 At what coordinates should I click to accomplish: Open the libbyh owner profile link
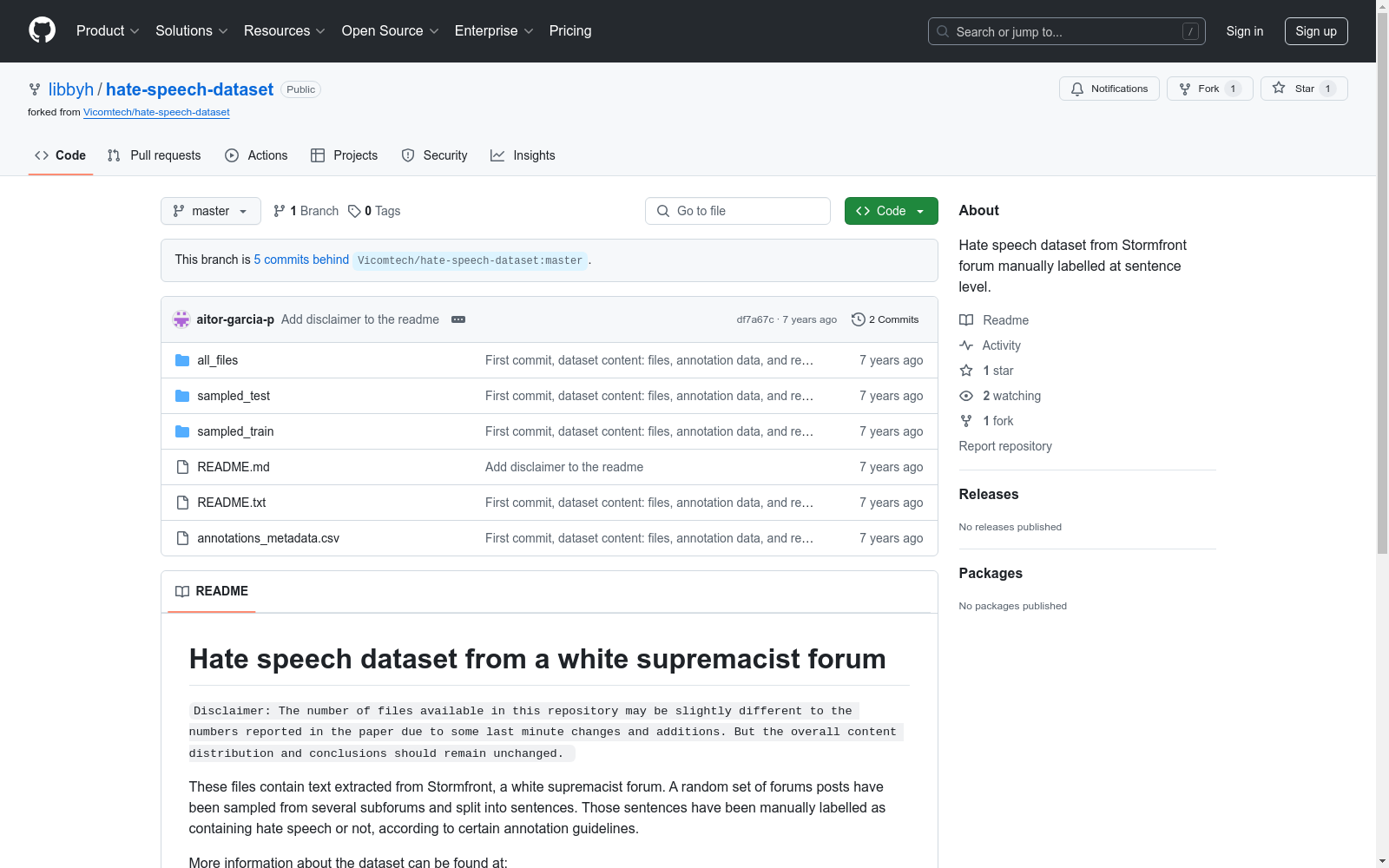pos(71,89)
